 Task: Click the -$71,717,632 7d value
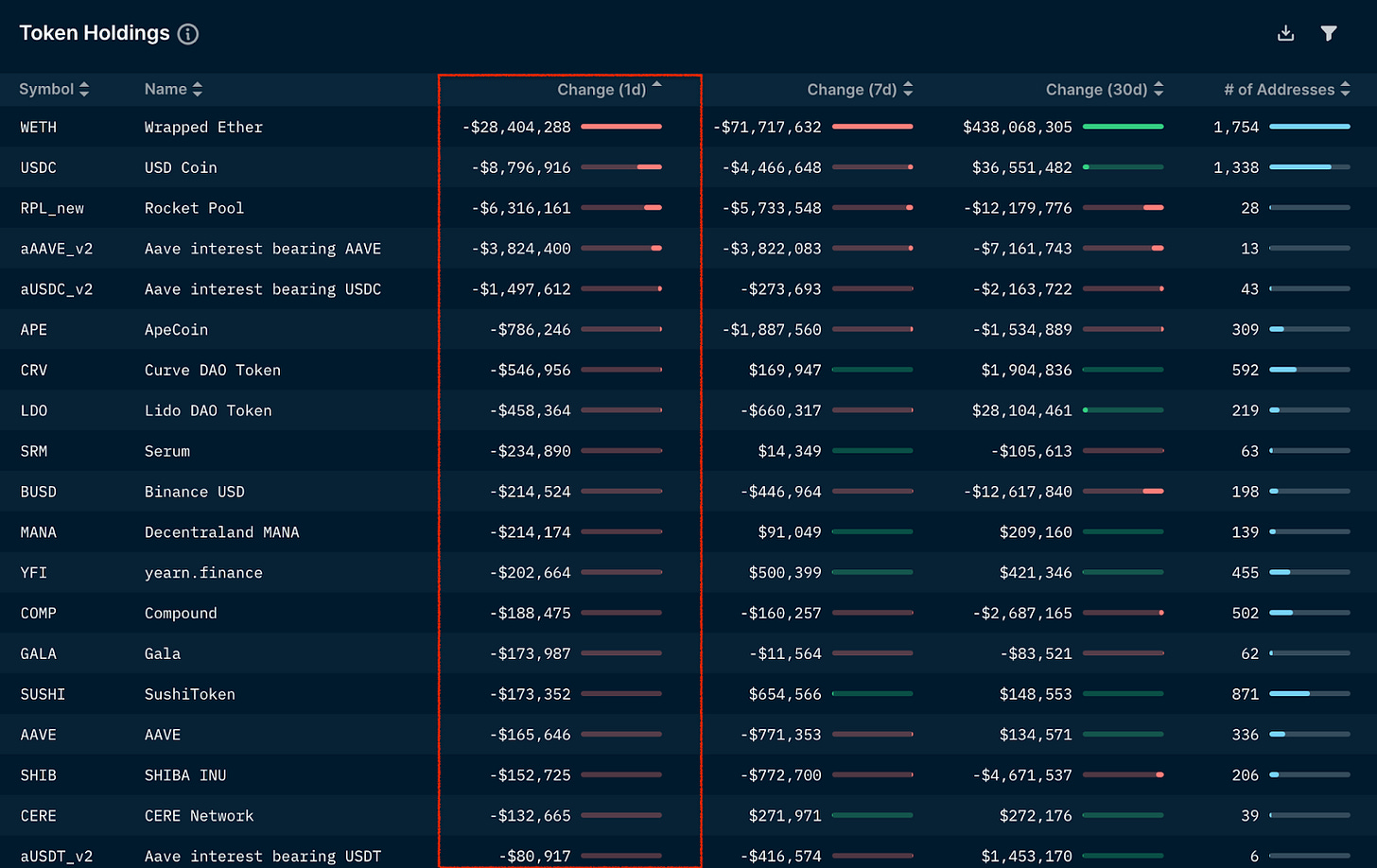pyautogui.click(x=767, y=127)
